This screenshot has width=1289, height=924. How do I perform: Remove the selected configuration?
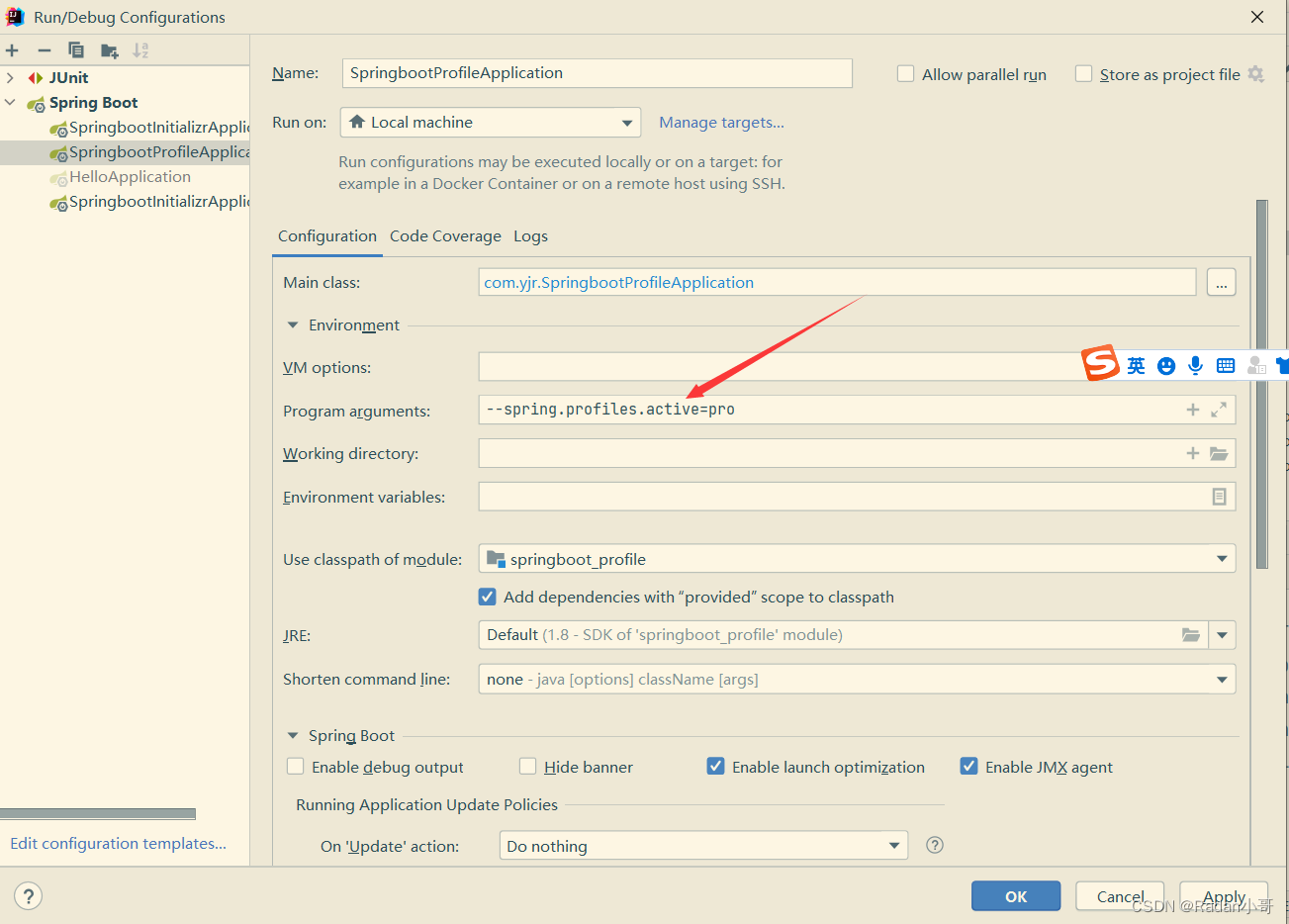(44, 50)
